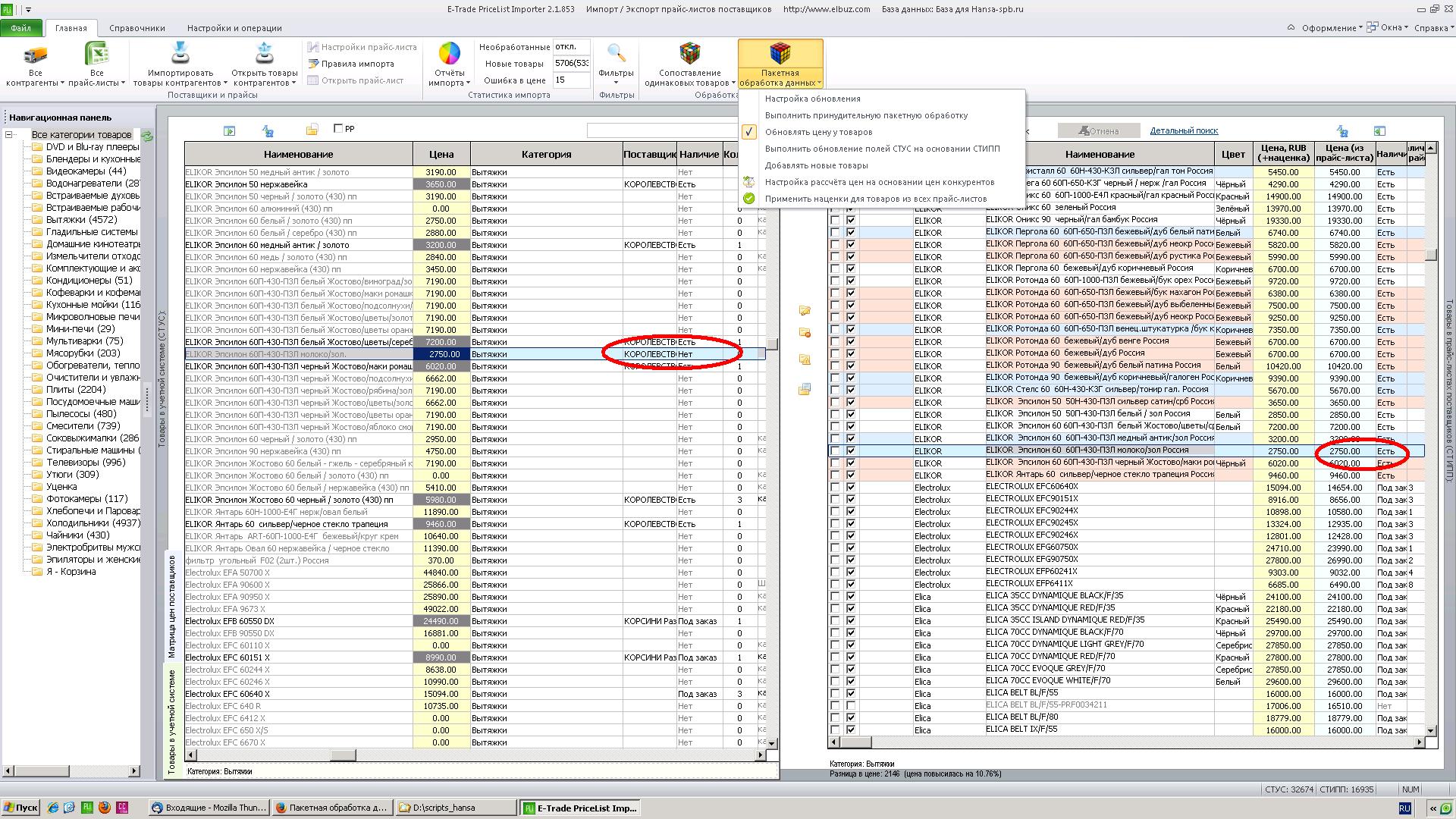Click 'Пакетная обработка данных' Rubik's cube icon
The height and width of the screenshot is (819, 1456).
click(x=780, y=53)
